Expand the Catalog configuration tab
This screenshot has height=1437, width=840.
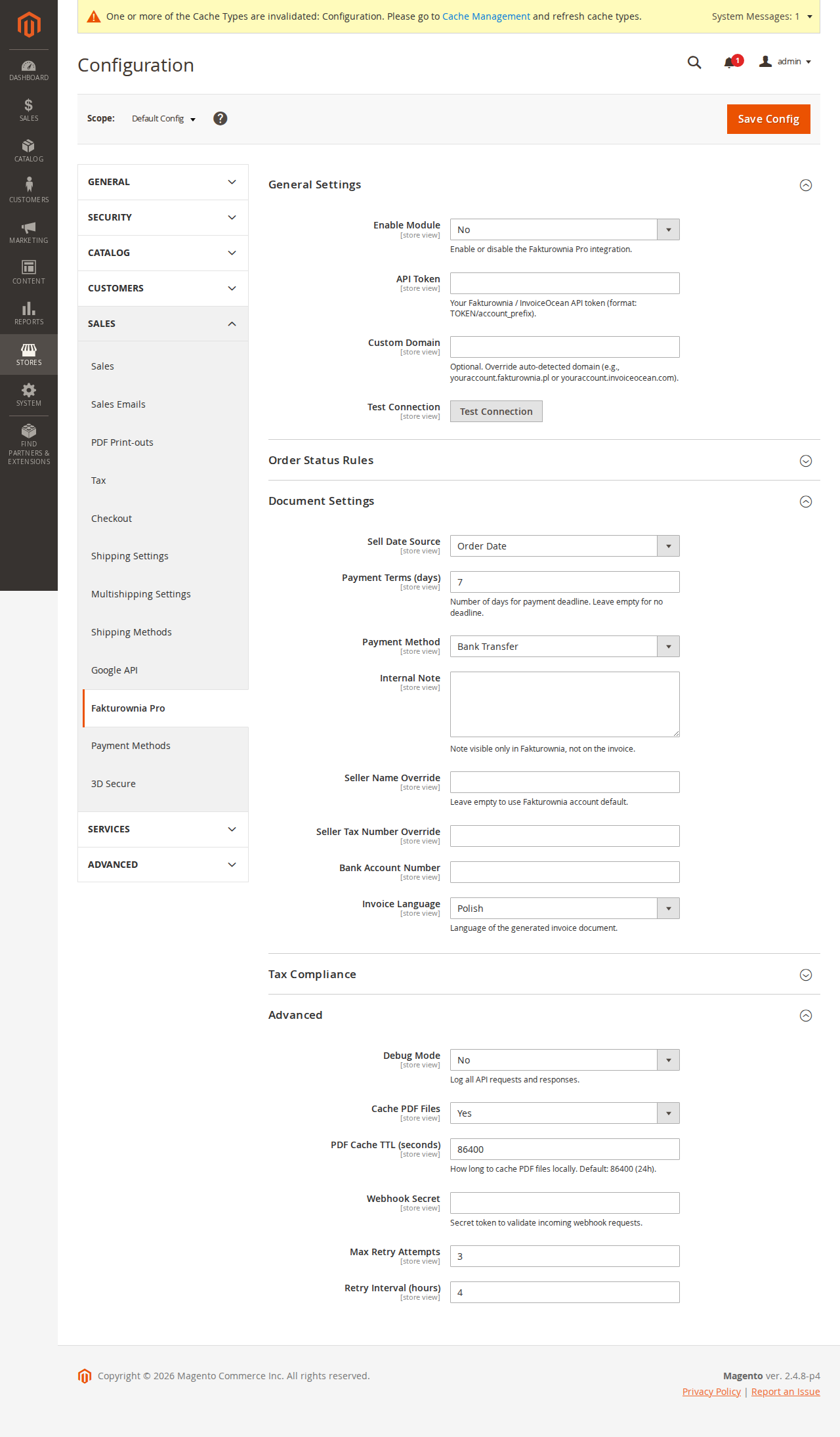[163, 253]
